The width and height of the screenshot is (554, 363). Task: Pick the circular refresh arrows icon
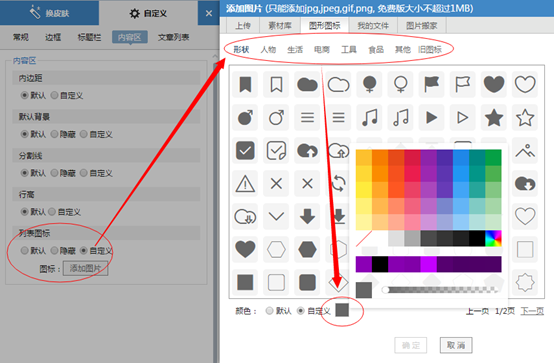point(338,183)
